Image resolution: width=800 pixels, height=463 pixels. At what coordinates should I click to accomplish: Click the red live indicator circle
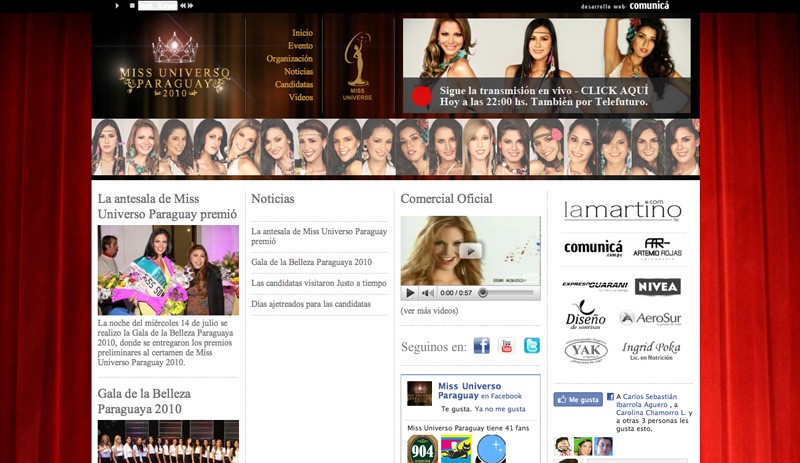click(421, 96)
